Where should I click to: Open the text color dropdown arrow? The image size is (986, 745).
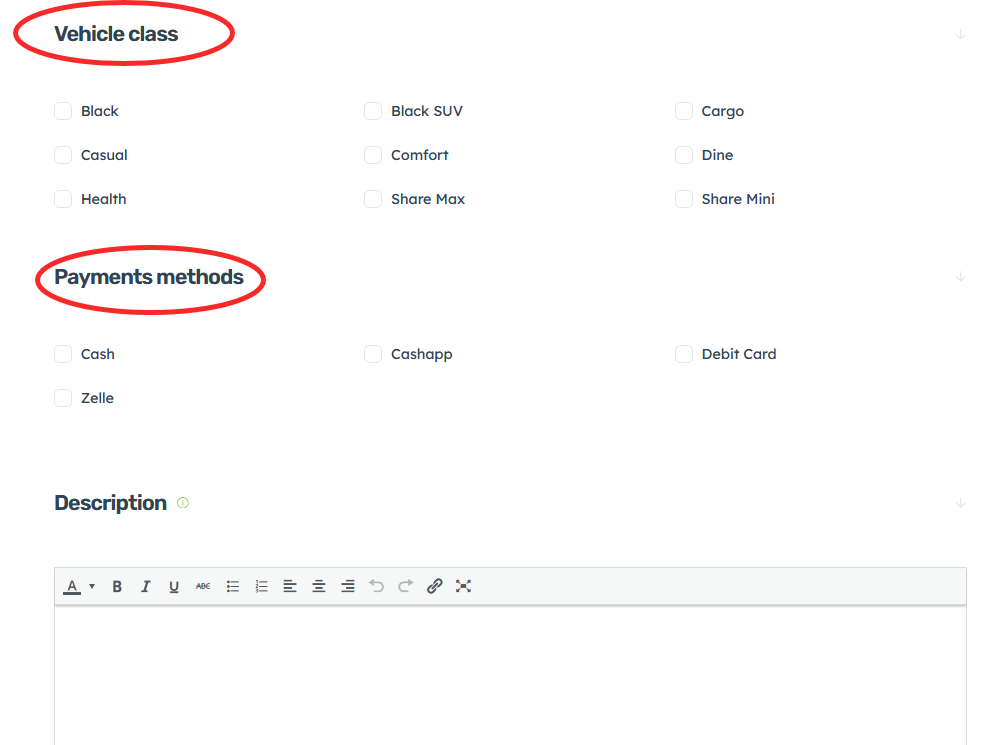click(x=92, y=587)
